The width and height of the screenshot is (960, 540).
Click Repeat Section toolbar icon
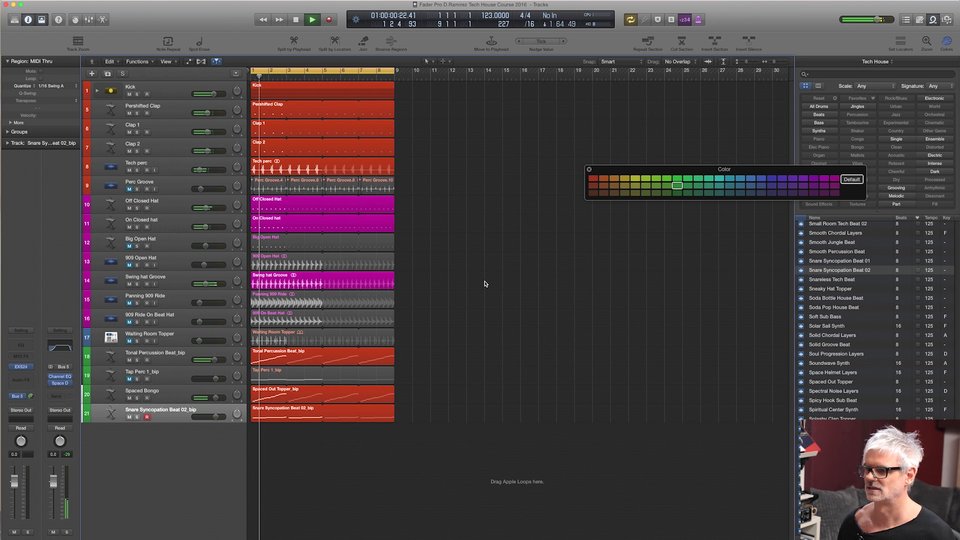pyautogui.click(x=648, y=43)
